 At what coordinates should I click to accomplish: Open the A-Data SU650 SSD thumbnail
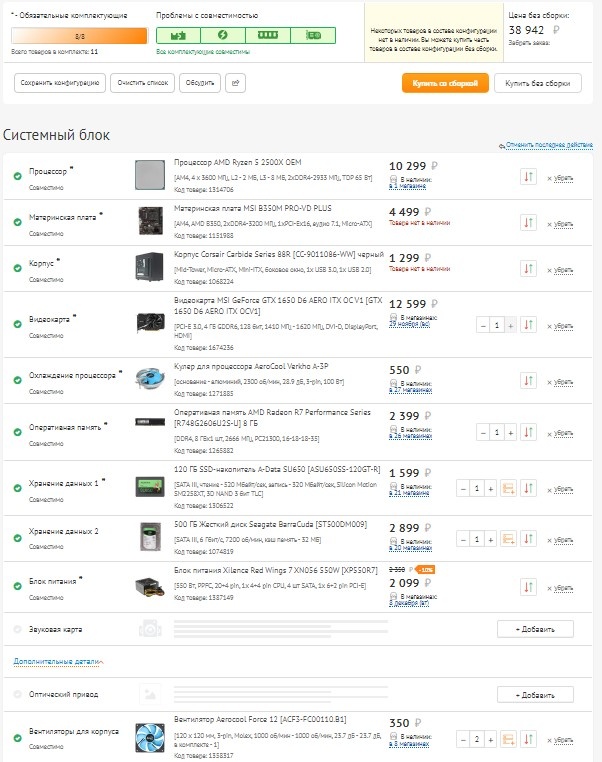click(x=150, y=486)
